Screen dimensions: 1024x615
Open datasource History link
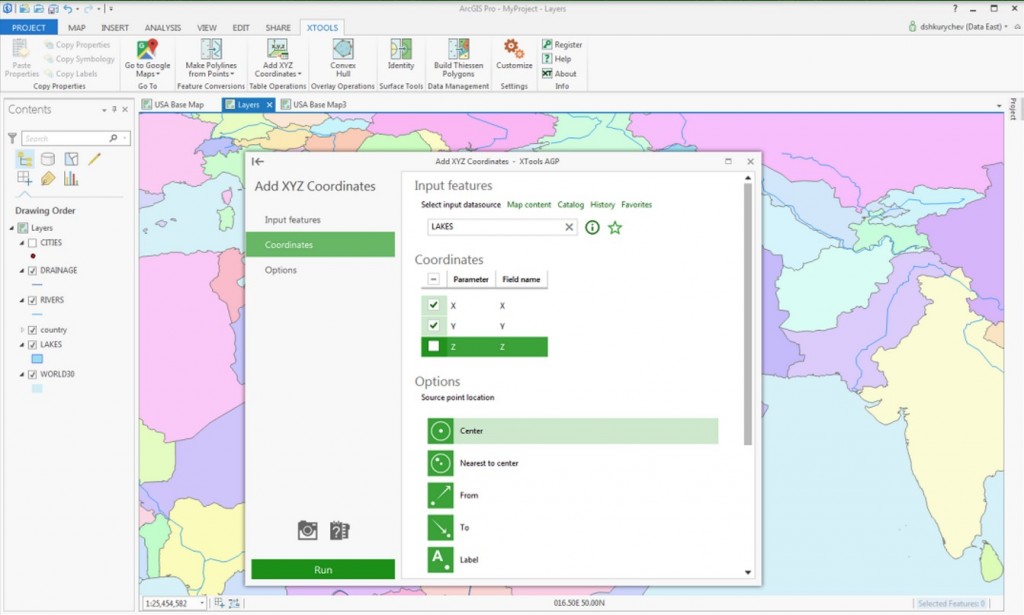[603, 204]
